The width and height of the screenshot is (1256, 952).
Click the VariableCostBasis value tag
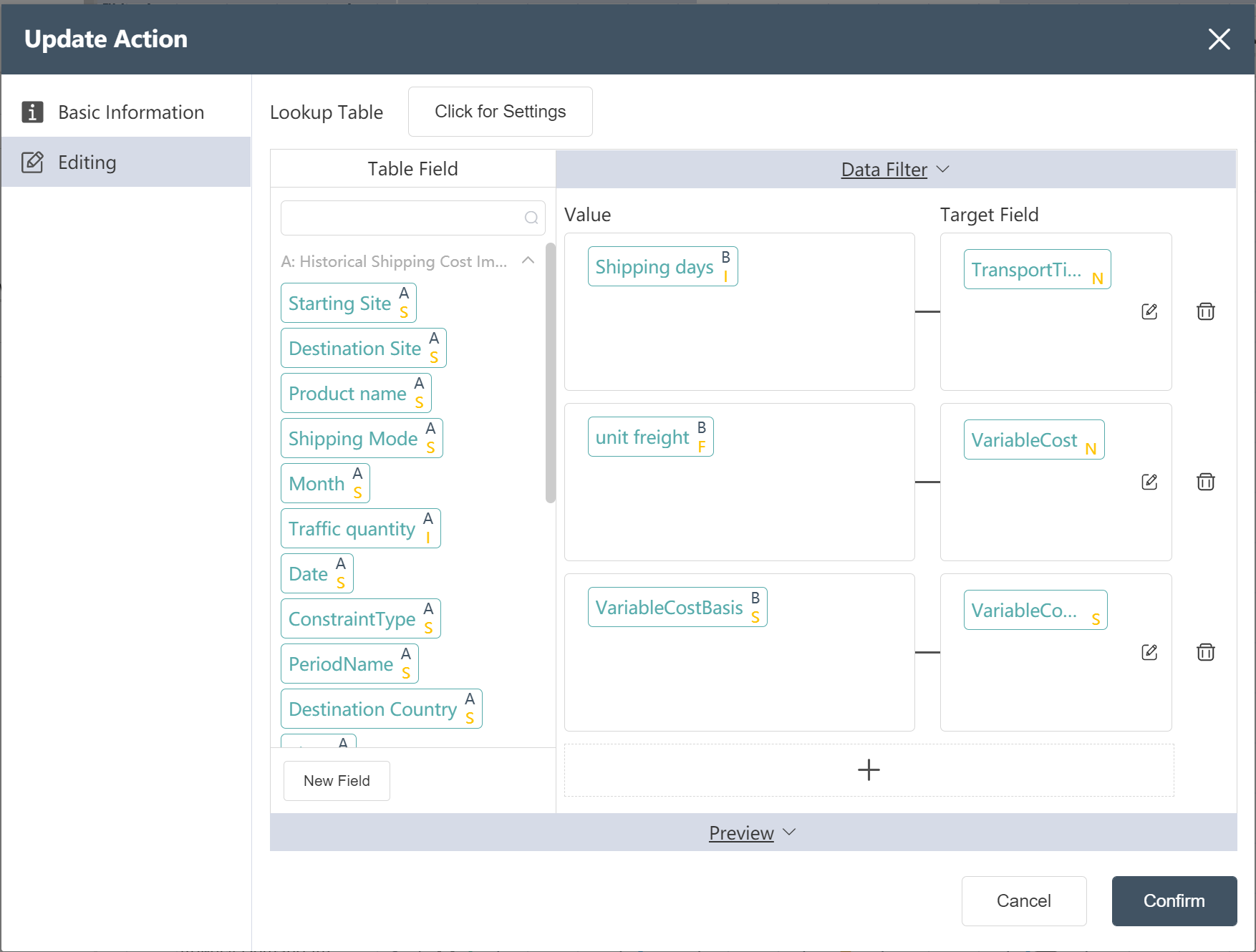pos(677,607)
